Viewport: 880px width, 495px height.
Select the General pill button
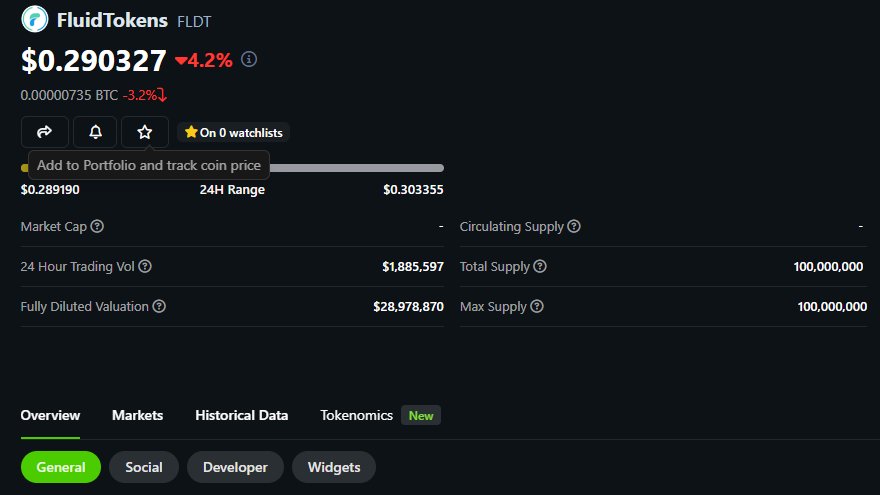[61, 467]
